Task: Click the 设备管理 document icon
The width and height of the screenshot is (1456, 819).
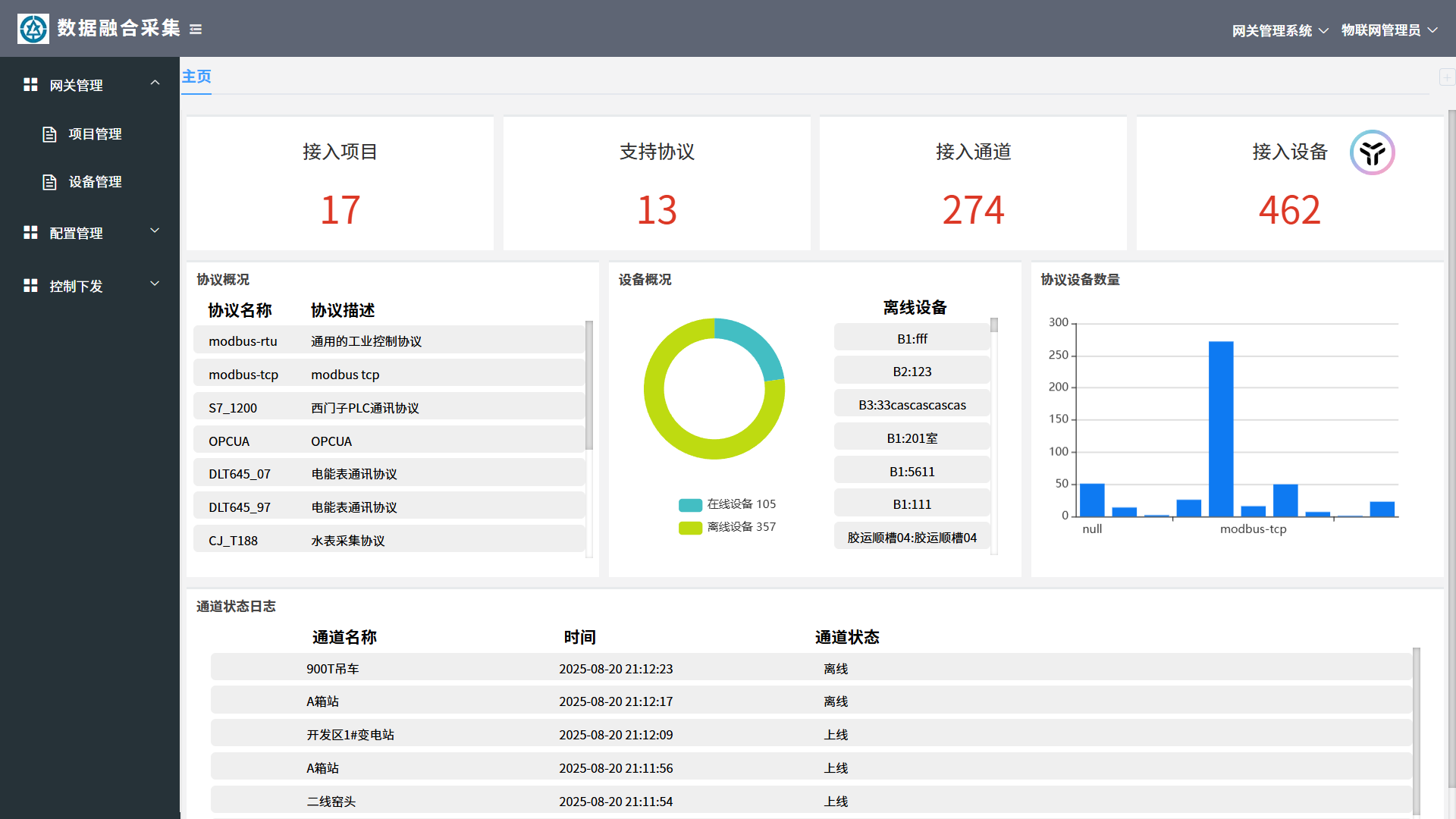Action: click(x=49, y=182)
